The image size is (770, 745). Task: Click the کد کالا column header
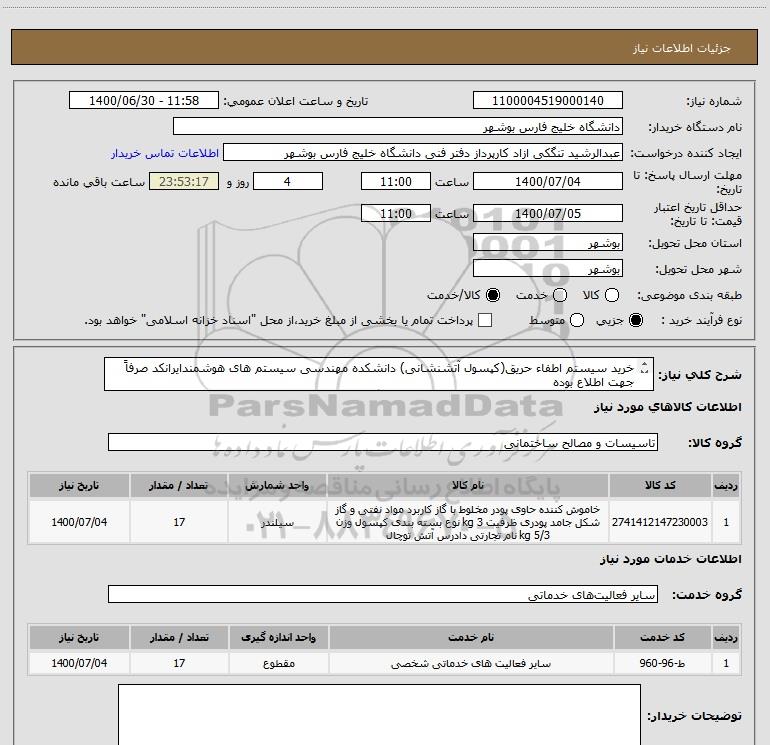point(660,485)
